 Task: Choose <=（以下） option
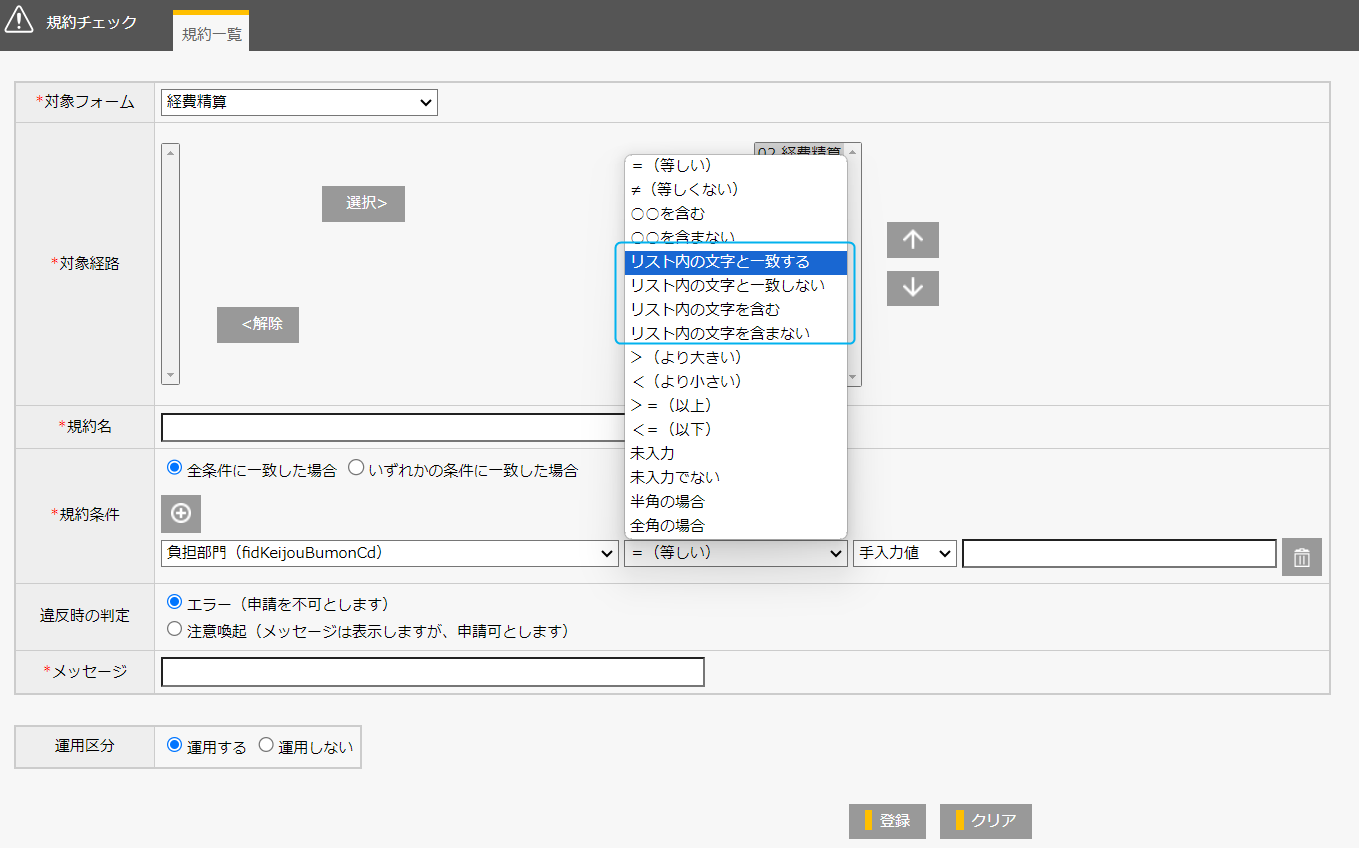[x=735, y=429]
